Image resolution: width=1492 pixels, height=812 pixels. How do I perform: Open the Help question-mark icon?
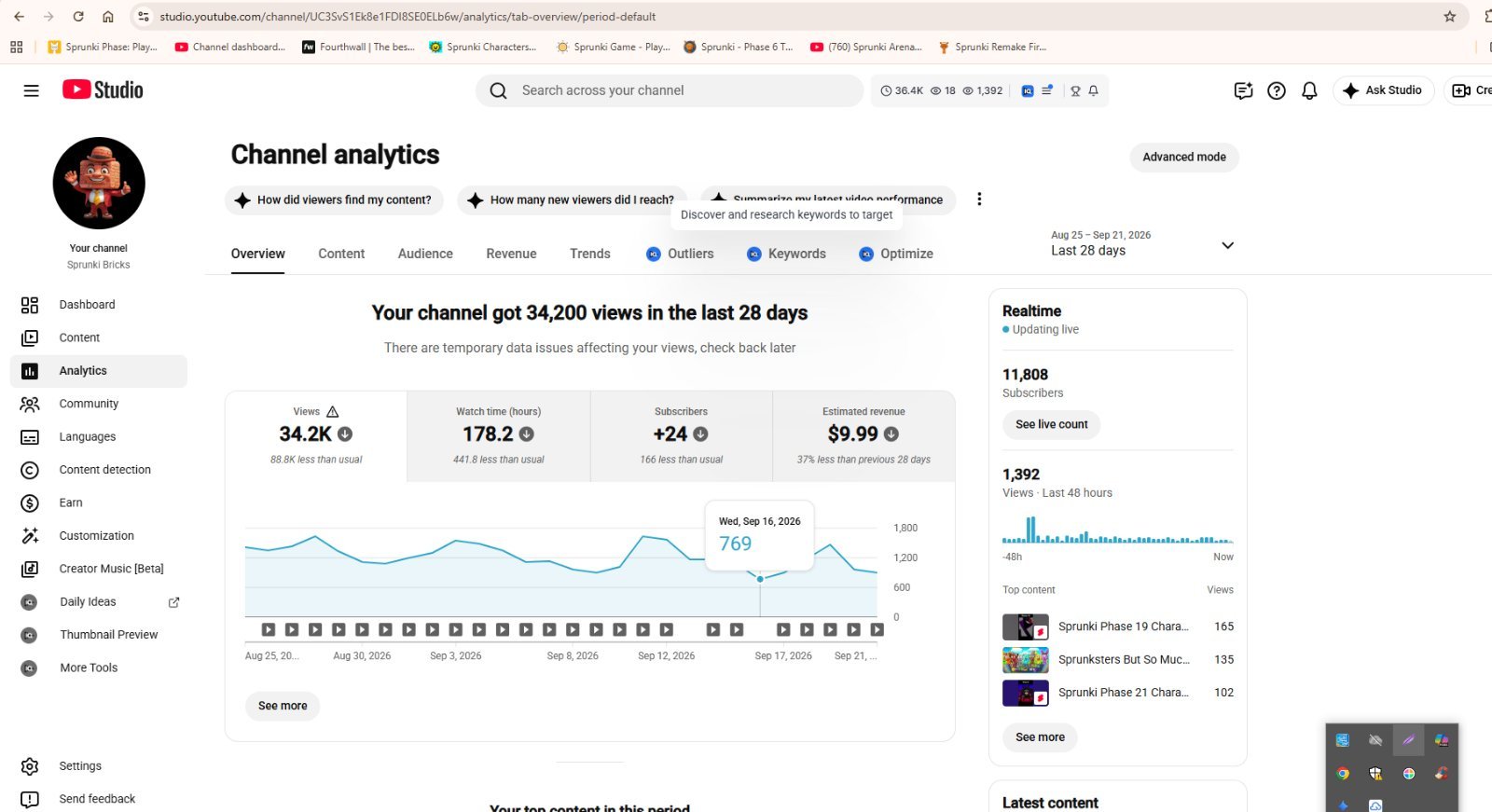coord(1277,90)
